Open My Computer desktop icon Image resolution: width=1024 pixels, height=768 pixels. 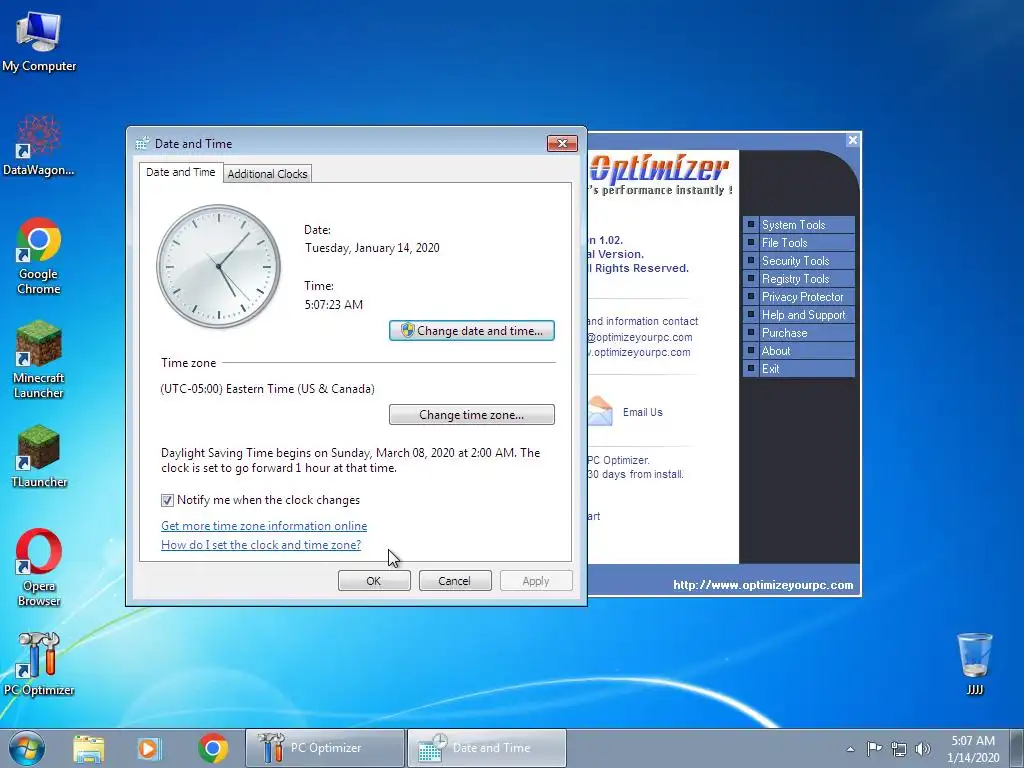39,41
